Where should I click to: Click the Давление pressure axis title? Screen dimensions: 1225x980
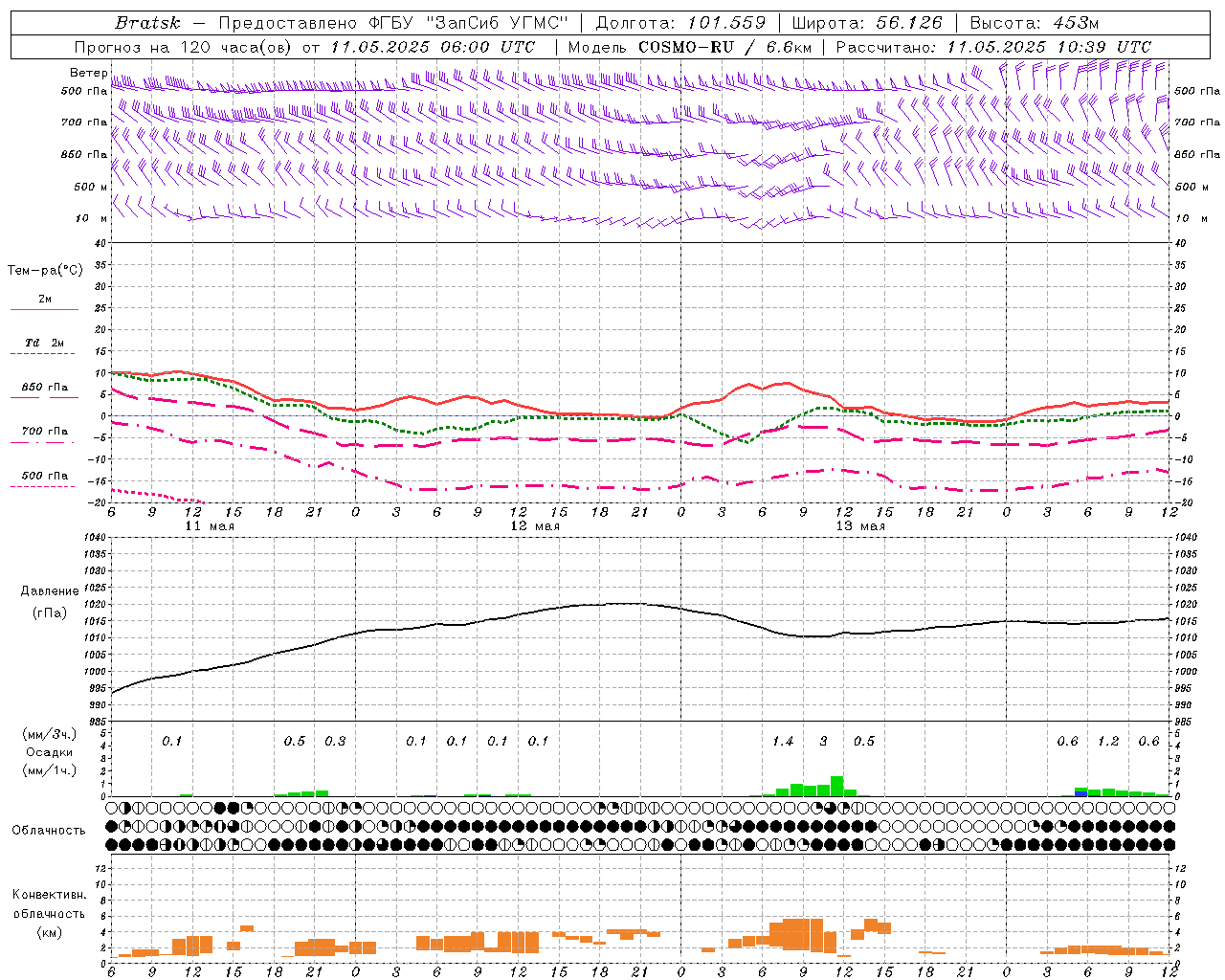point(52,591)
